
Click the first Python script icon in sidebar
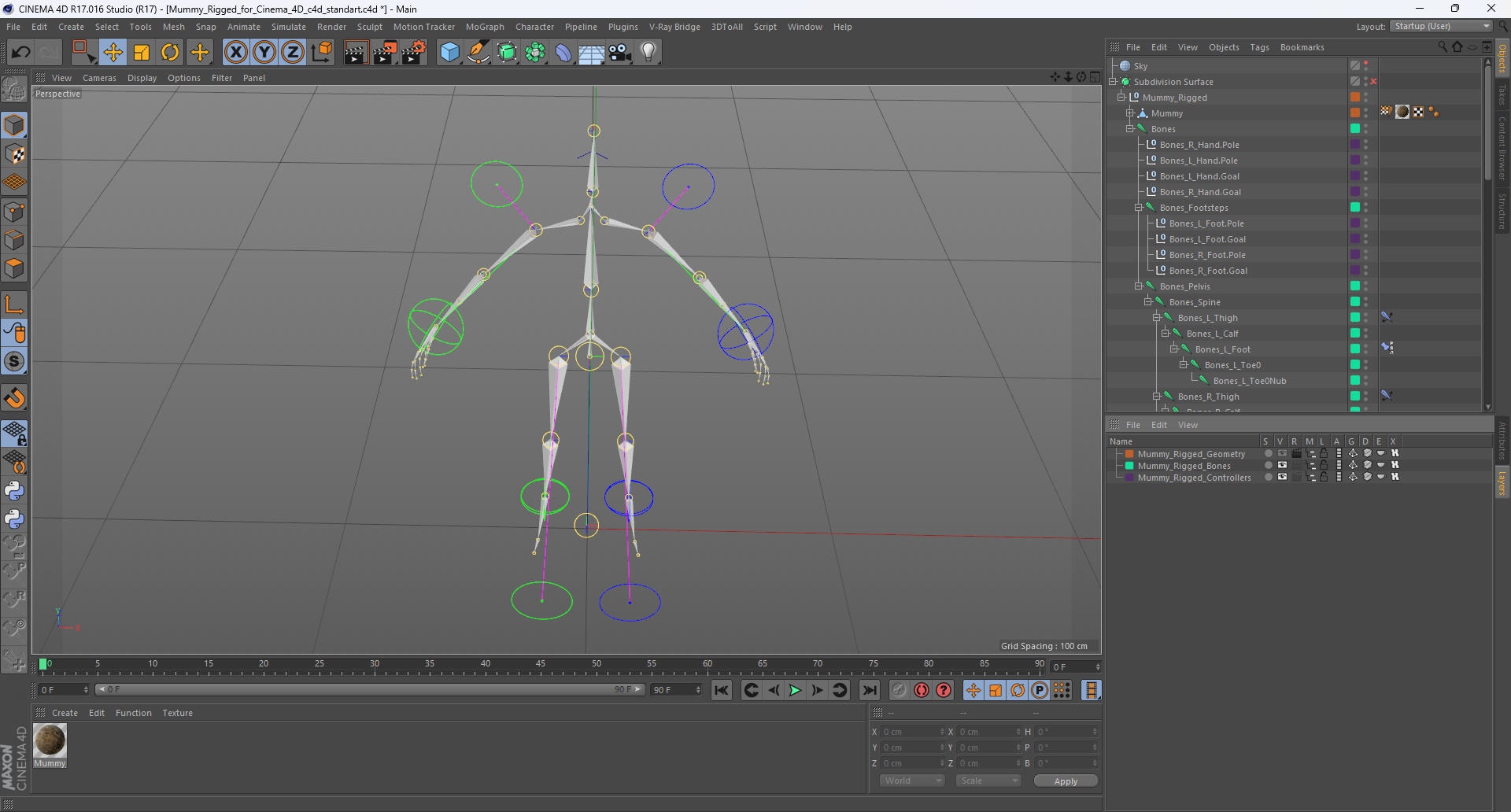tap(14, 491)
